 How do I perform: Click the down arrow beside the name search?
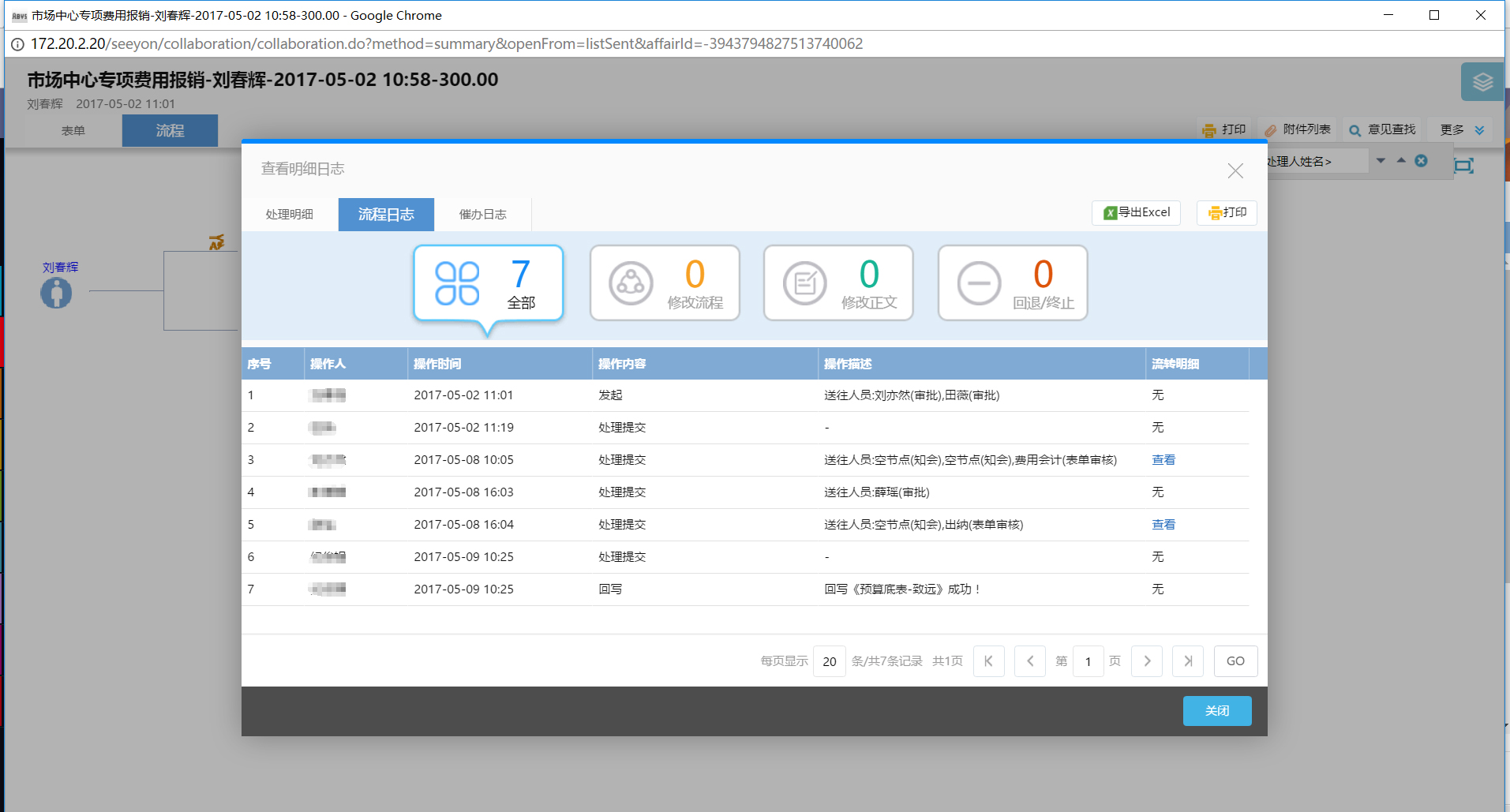(x=1381, y=160)
